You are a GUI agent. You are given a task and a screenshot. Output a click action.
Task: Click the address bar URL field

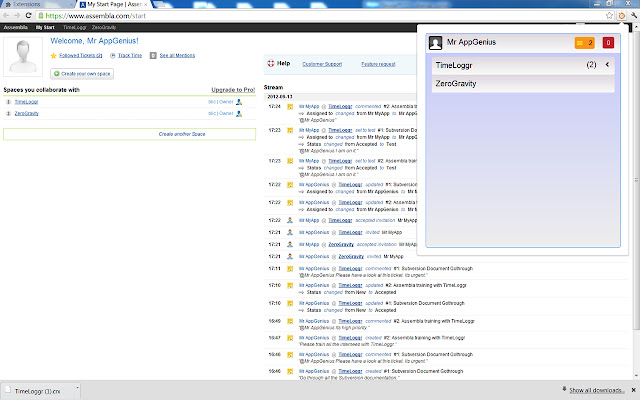click(320, 16)
